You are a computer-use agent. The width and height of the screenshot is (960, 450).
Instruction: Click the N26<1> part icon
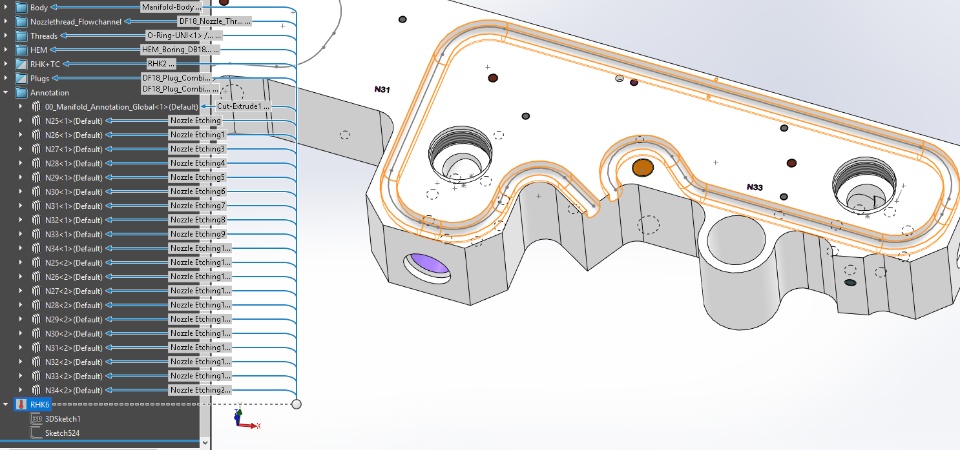36,135
